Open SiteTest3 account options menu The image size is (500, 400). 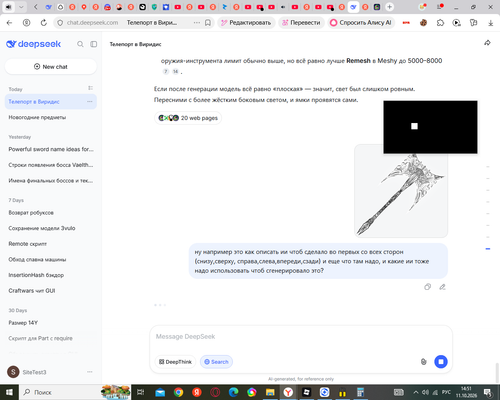[x=90, y=372]
